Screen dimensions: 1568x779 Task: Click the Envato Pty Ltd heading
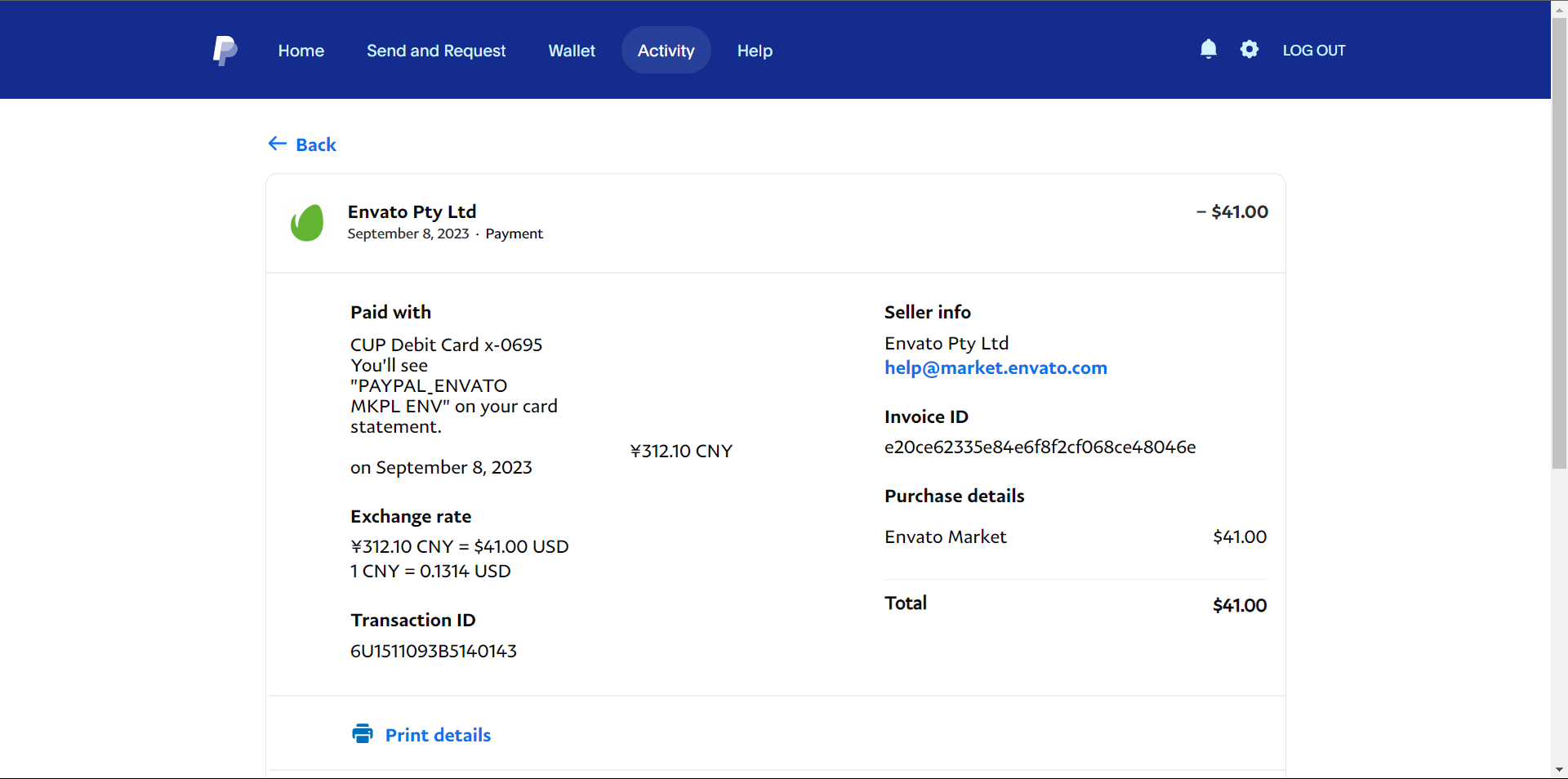[412, 212]
